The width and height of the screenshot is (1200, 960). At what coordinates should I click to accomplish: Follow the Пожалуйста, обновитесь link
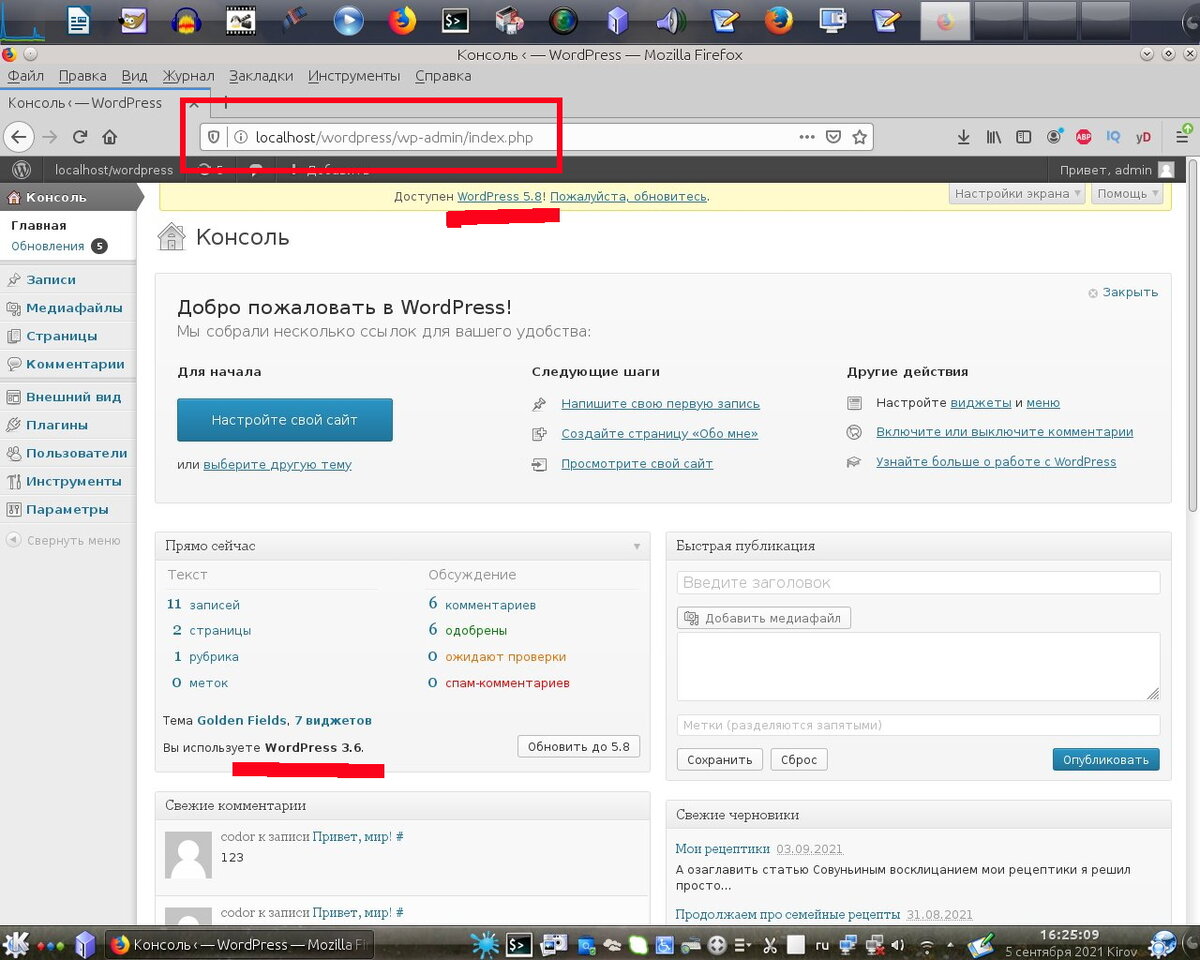tap(628, 197)
